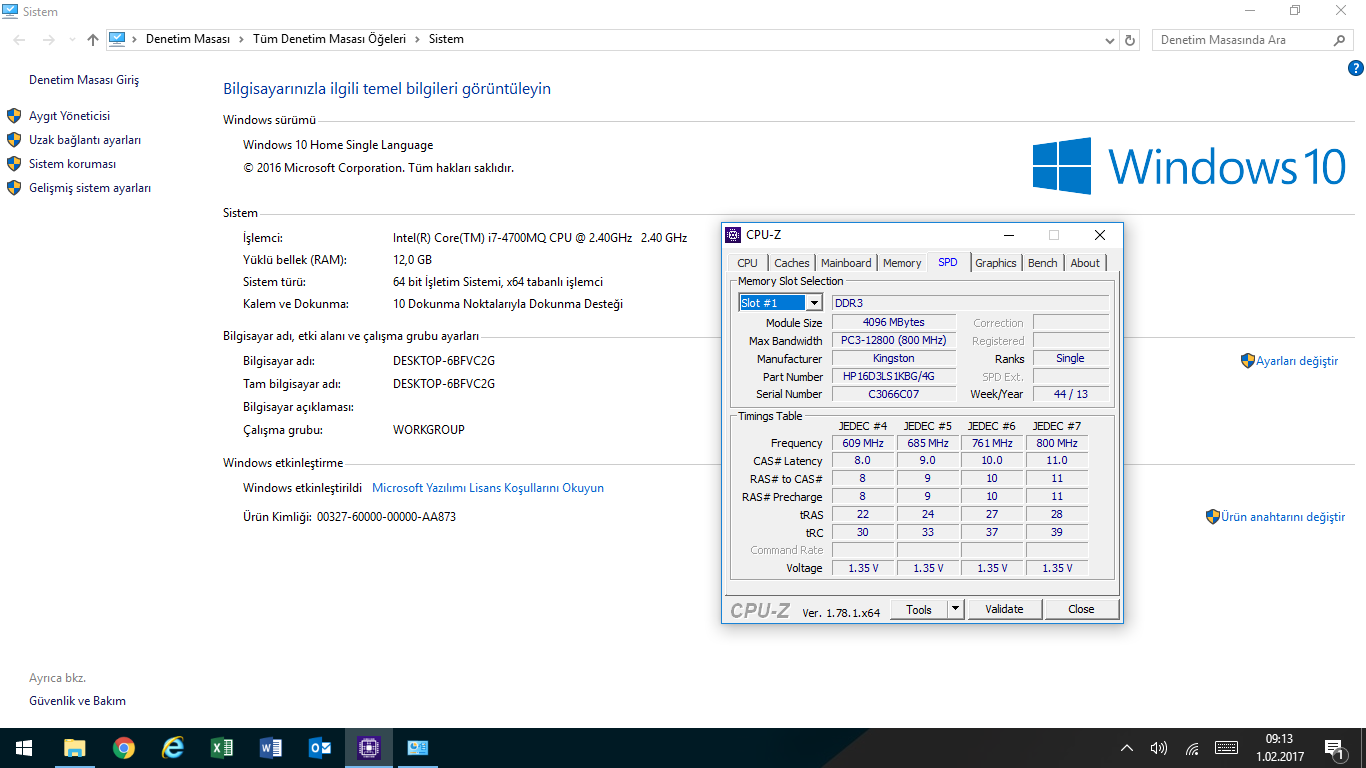Click the Validate button in CPU-Z
The width and height of the screenshot is (1366, 768).
pyautogui.click(x=1004, y=609)
